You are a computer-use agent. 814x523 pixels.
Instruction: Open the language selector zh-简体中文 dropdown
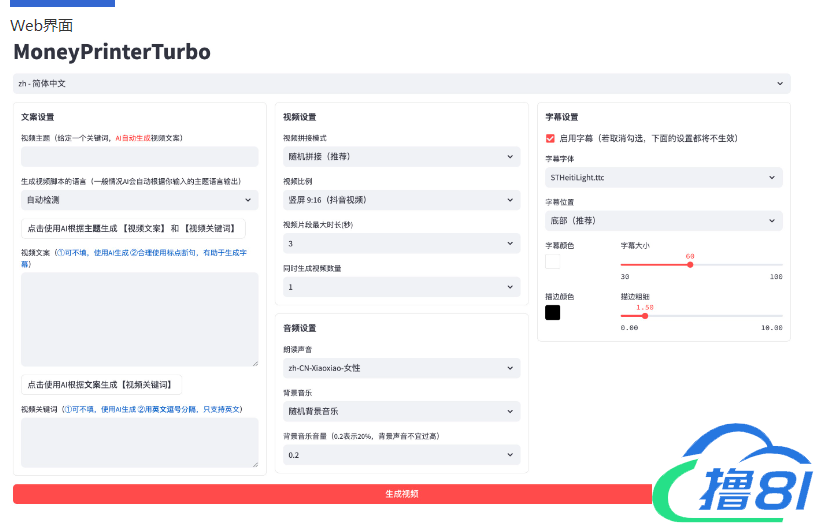coord(401,84)
